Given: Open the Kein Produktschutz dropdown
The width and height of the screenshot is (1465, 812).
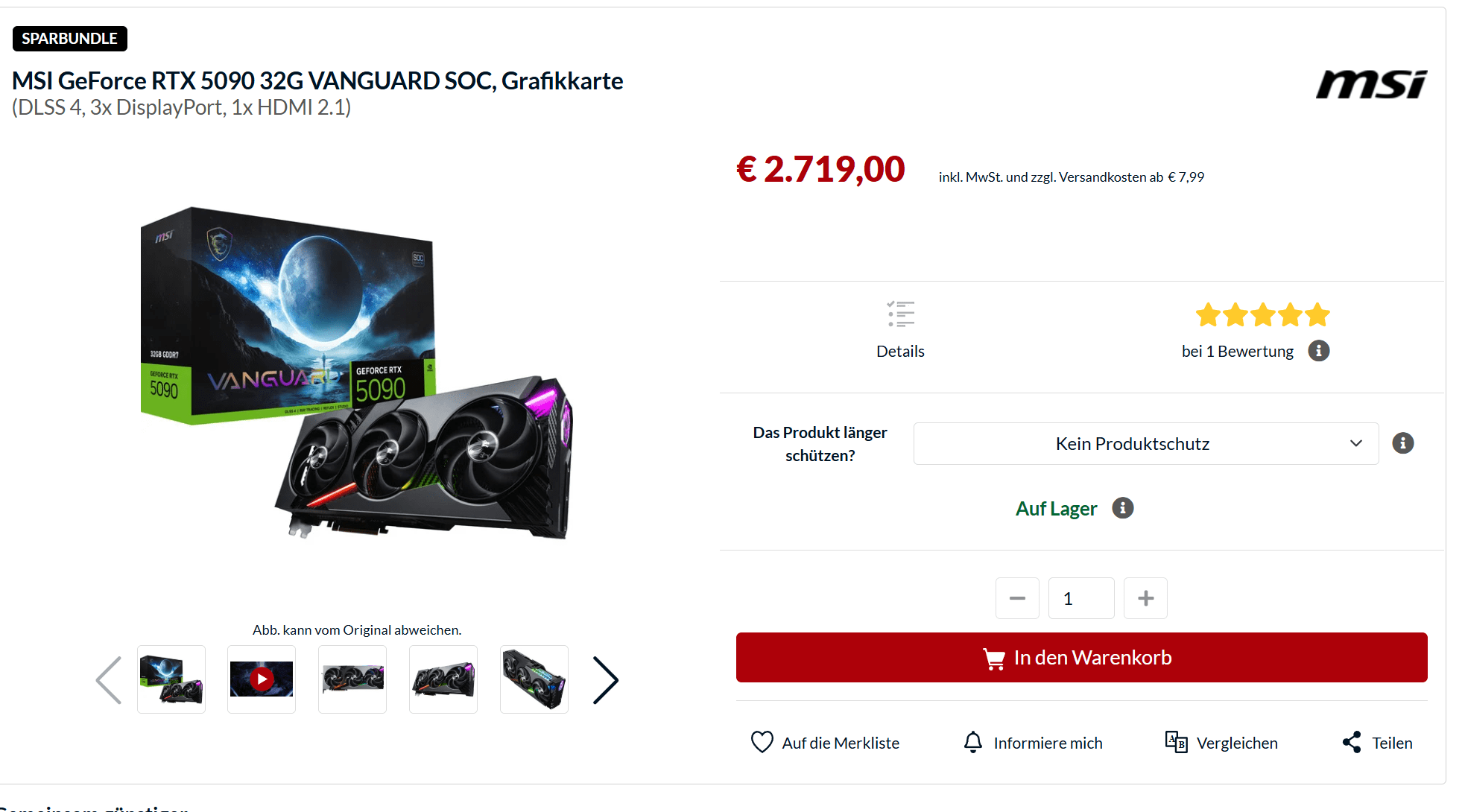Looking at the screenshot, I should click(x=1146, y=444).
